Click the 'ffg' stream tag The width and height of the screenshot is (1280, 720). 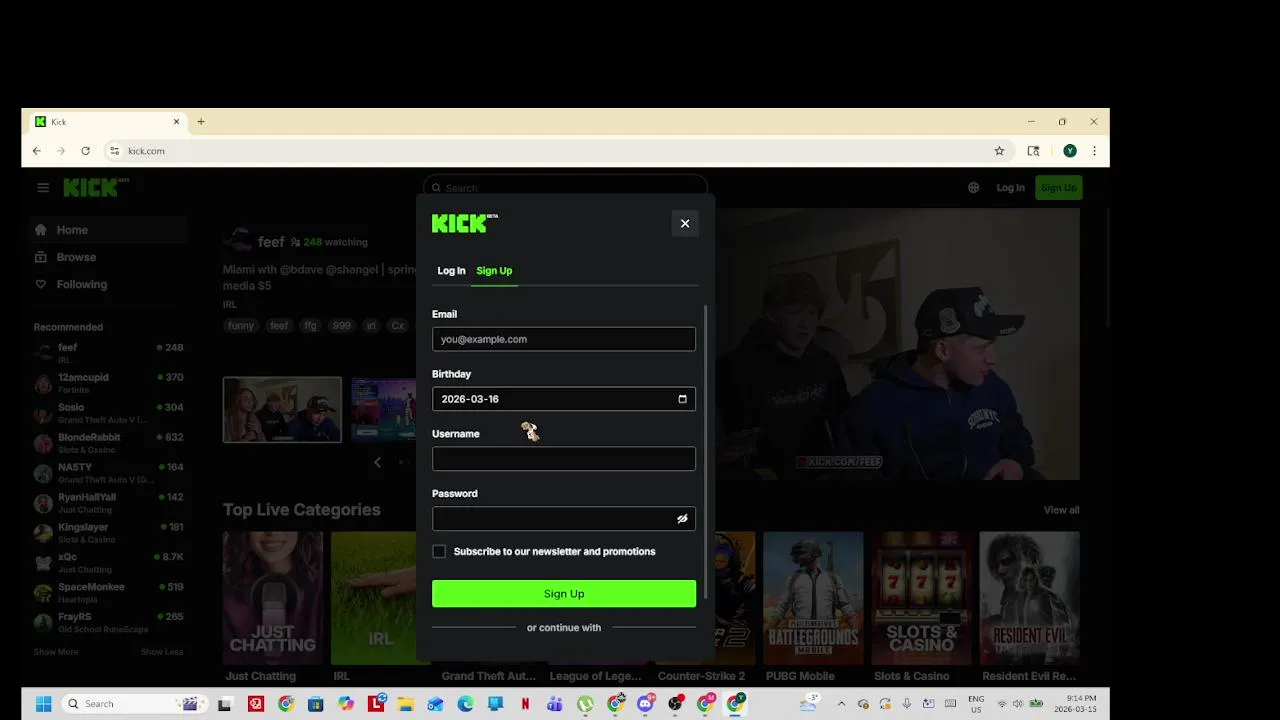(x=311, y=326)
